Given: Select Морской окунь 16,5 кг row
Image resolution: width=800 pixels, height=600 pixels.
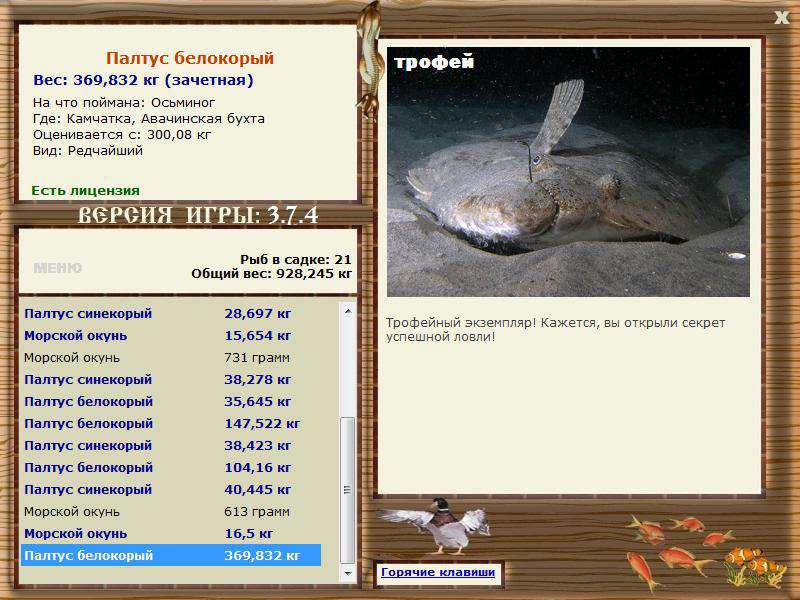Looking at the screenshot, I should 170,533.
